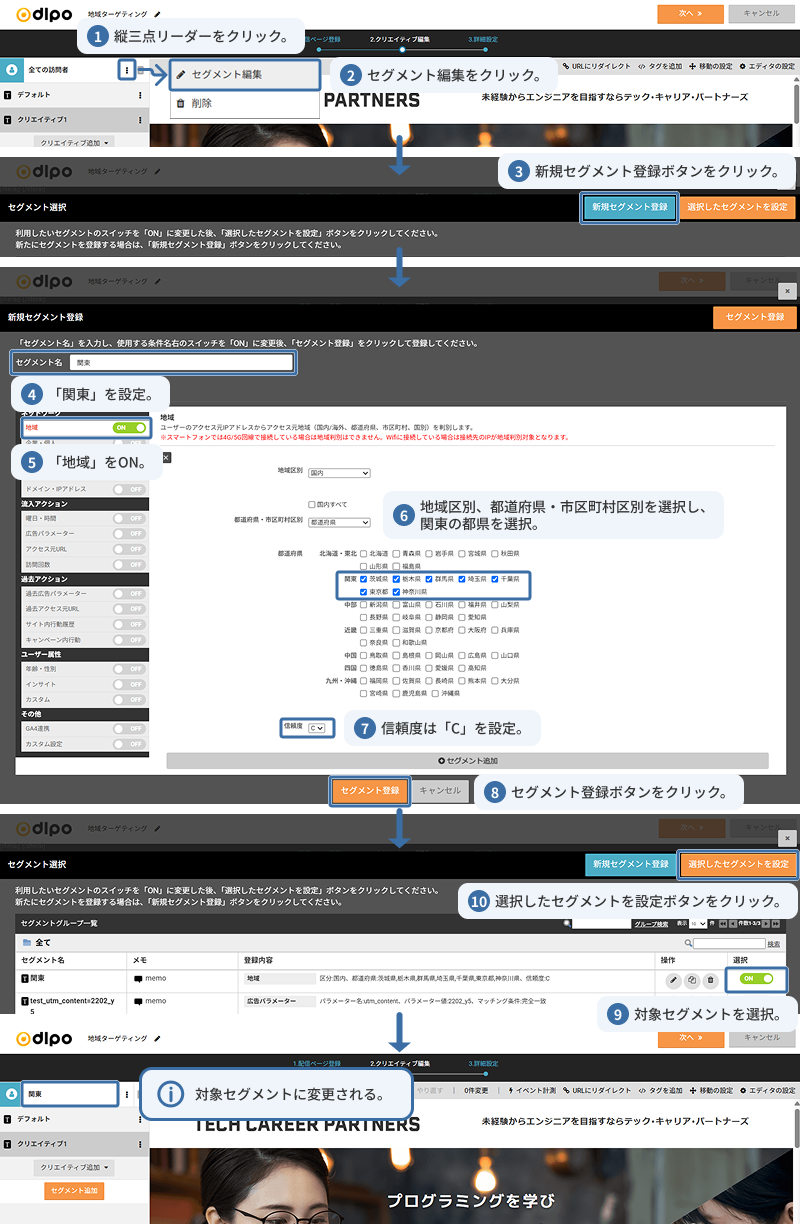Open the 都道府県・市区町村区別 dropdown
The image size is (800, 1224).
point(339,522)
